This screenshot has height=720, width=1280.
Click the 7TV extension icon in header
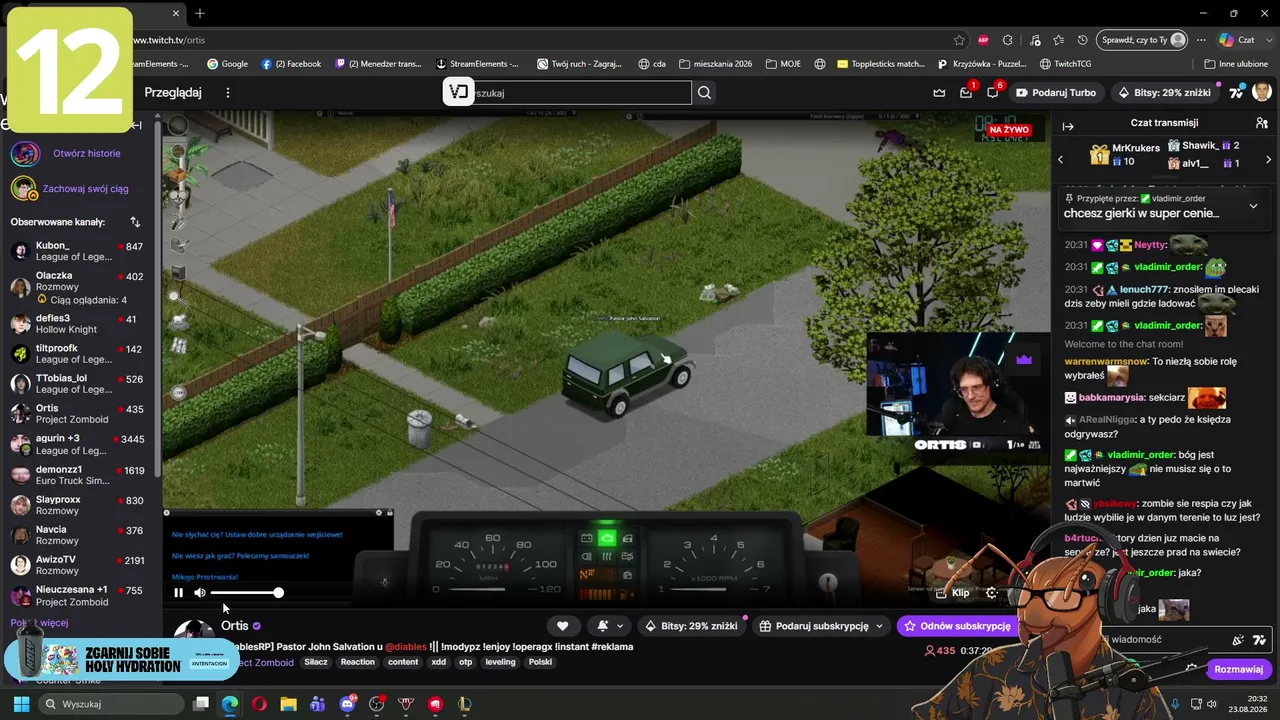(x=1237, y=92)
